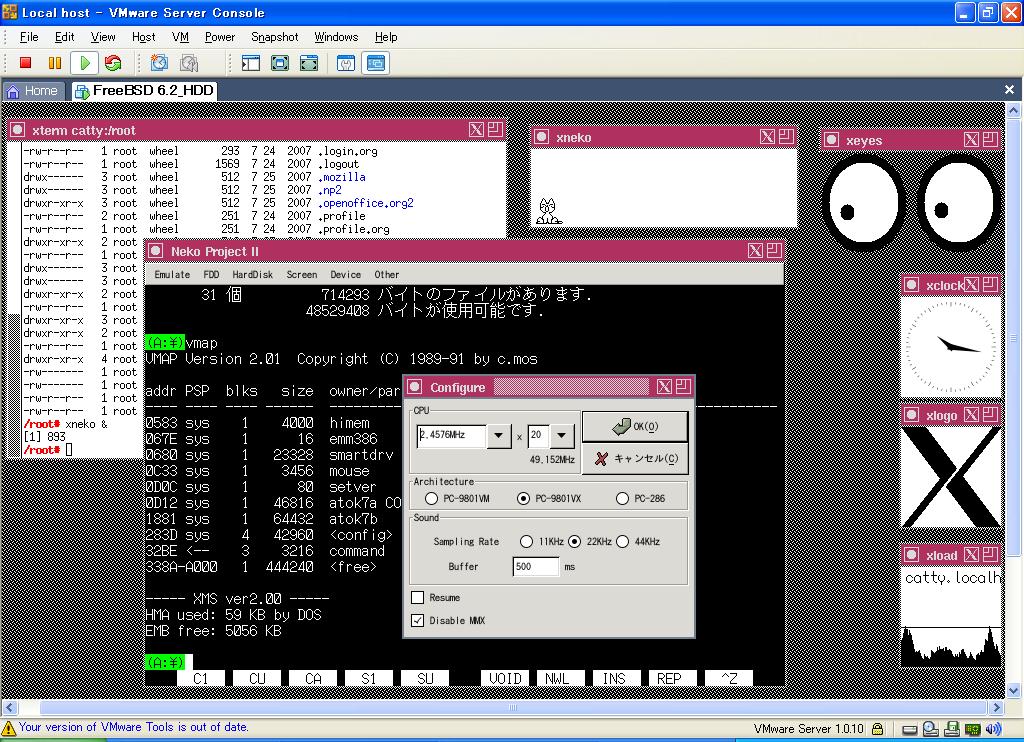Uncheck the Disable MMX checkbox

(x=418, y=621)
